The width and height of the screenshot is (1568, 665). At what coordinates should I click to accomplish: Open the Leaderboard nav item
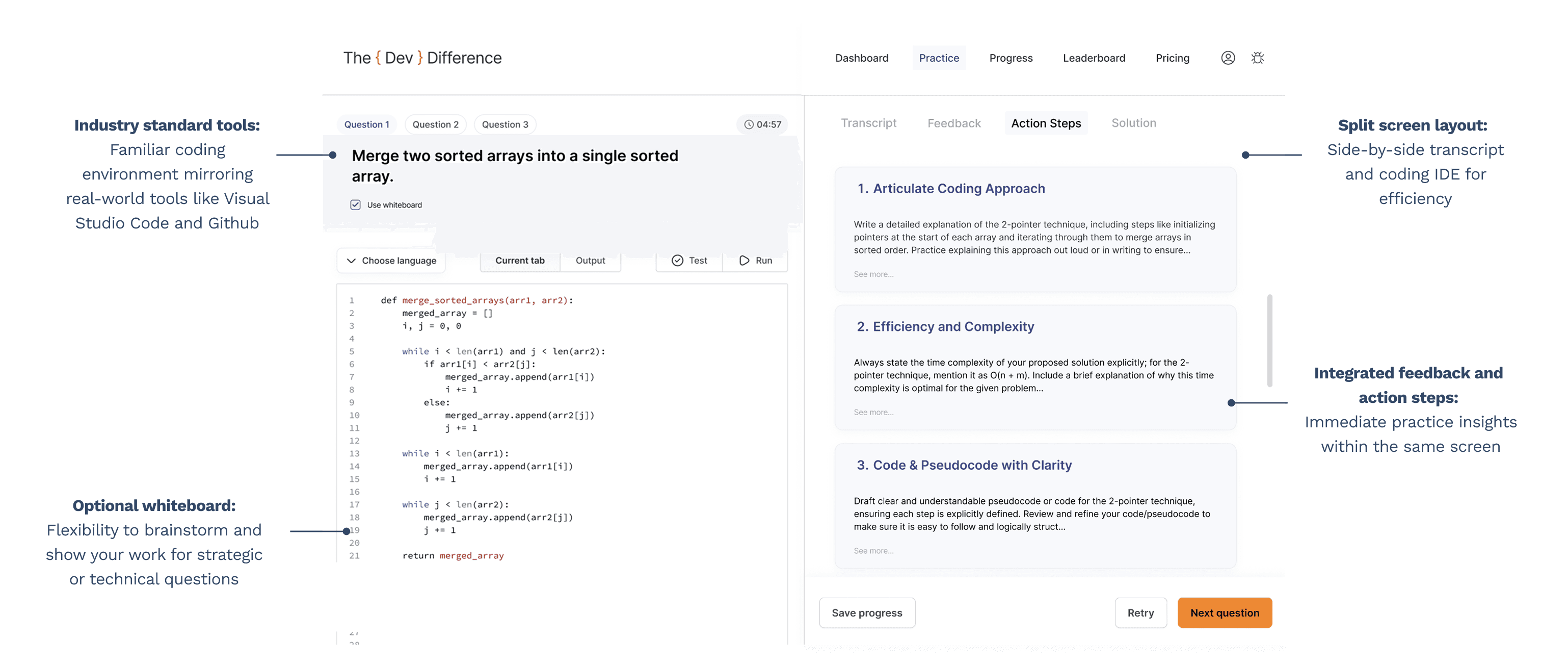point(1094,58)
